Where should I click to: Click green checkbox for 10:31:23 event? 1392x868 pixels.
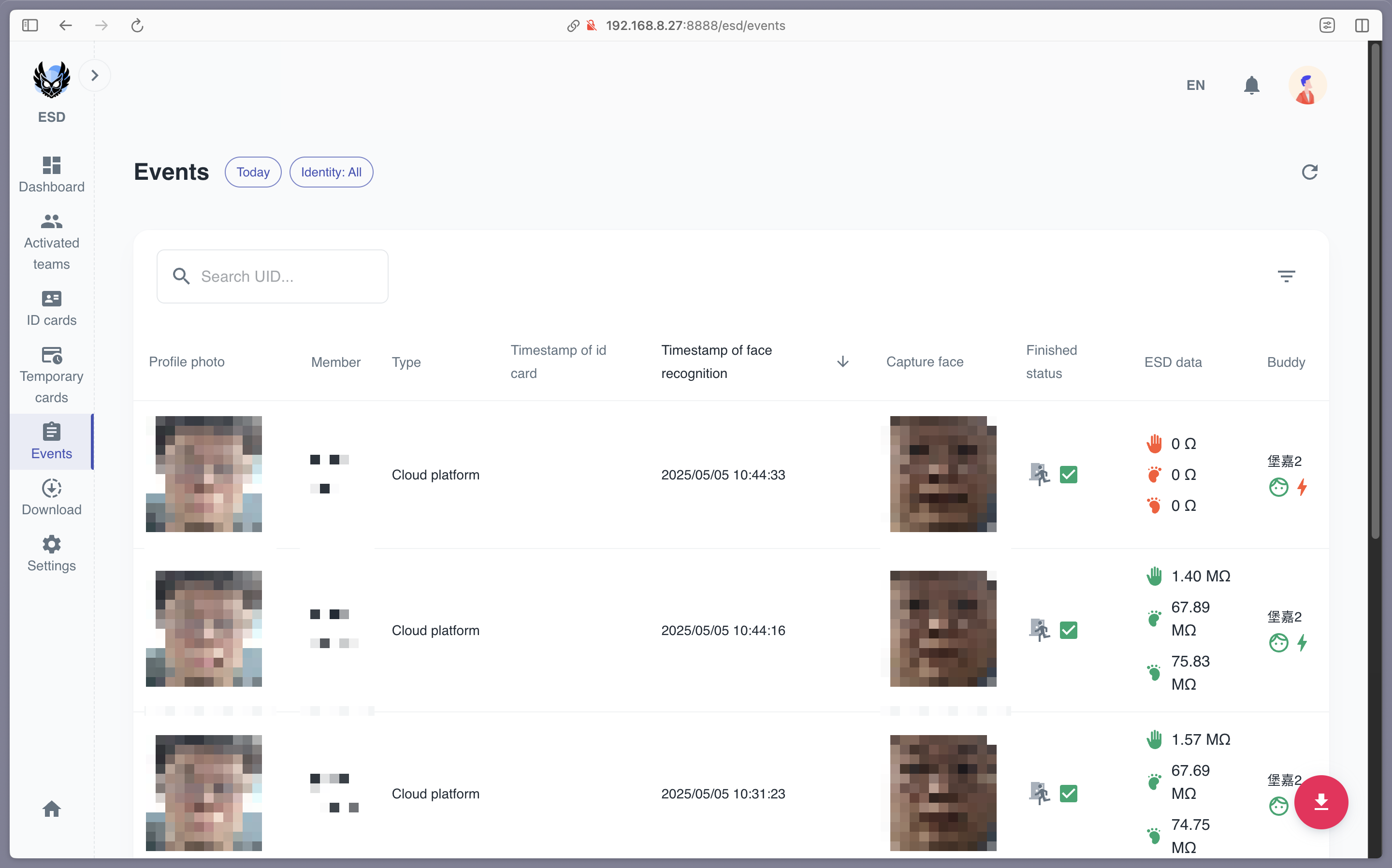1068,794
